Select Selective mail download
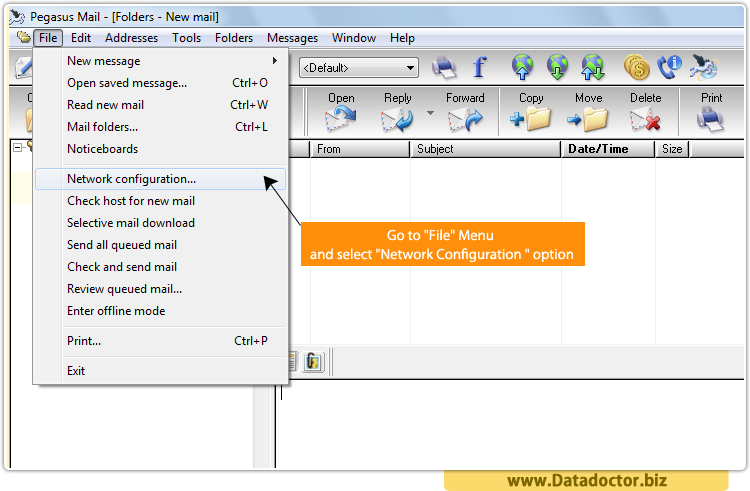Screen dimensions: 750x491 point(161,223)
